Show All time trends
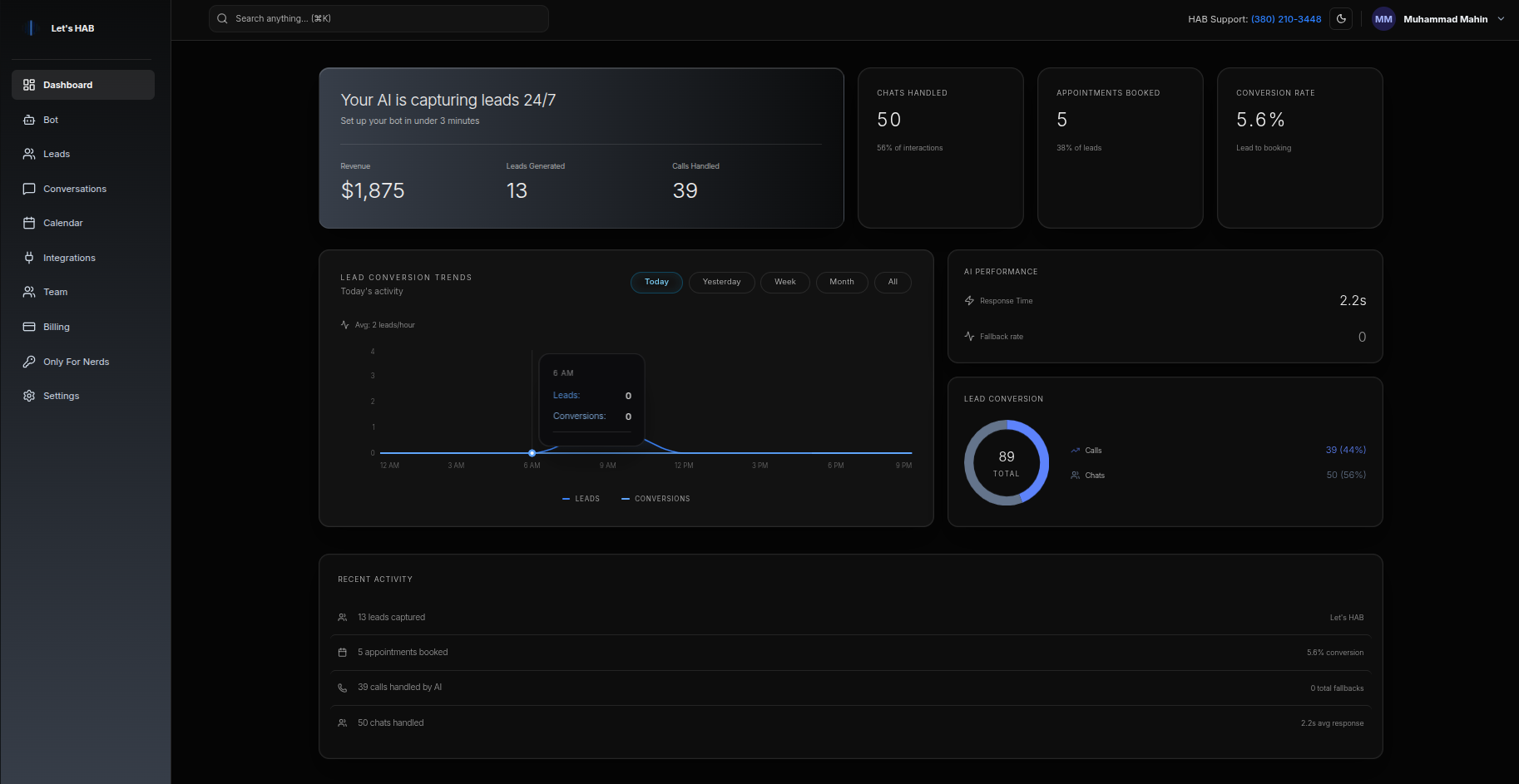The image size is (1519, 784). point(893,282)
